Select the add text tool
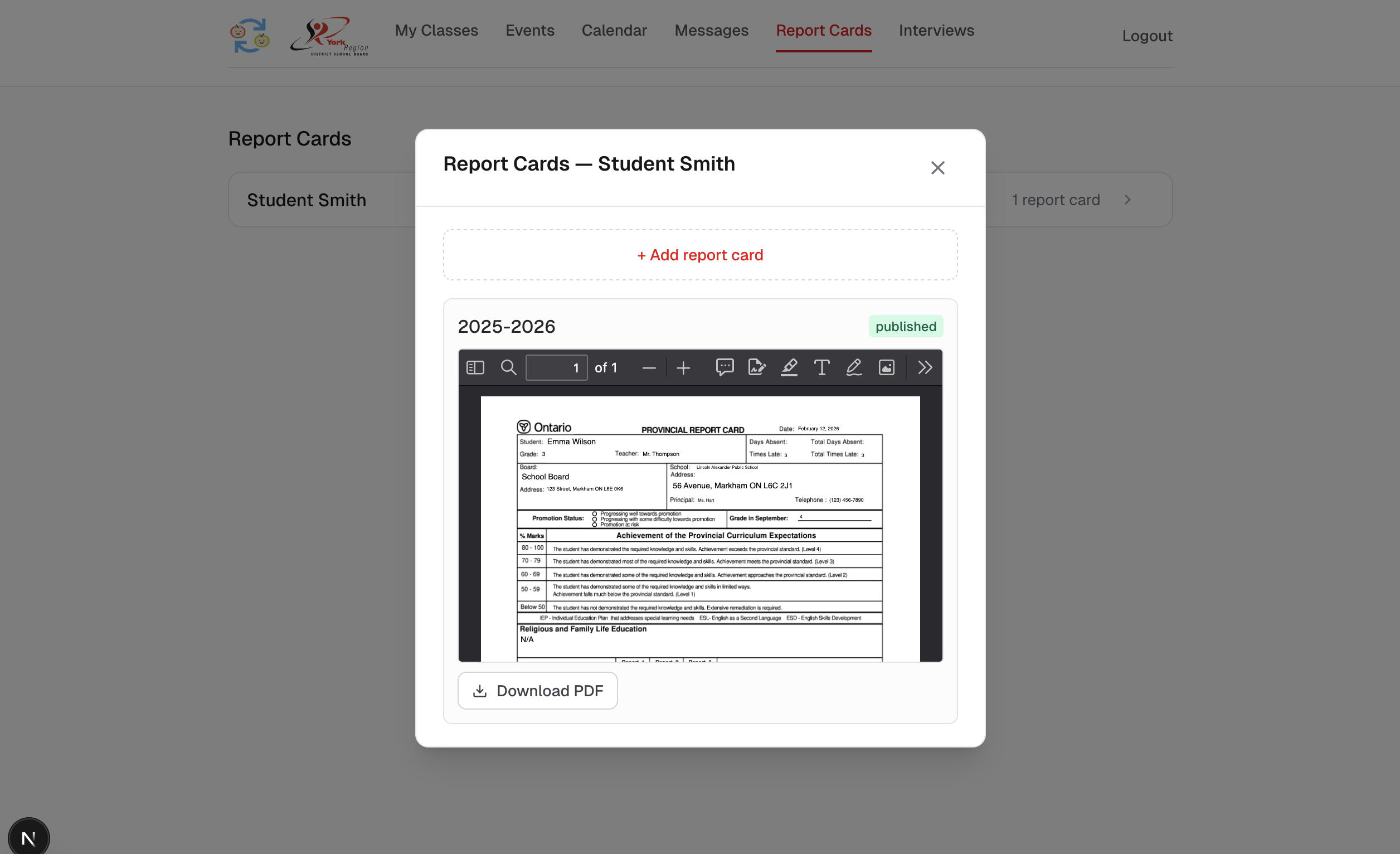Screen dimensions: 1400x854 [x=821, y=367]
